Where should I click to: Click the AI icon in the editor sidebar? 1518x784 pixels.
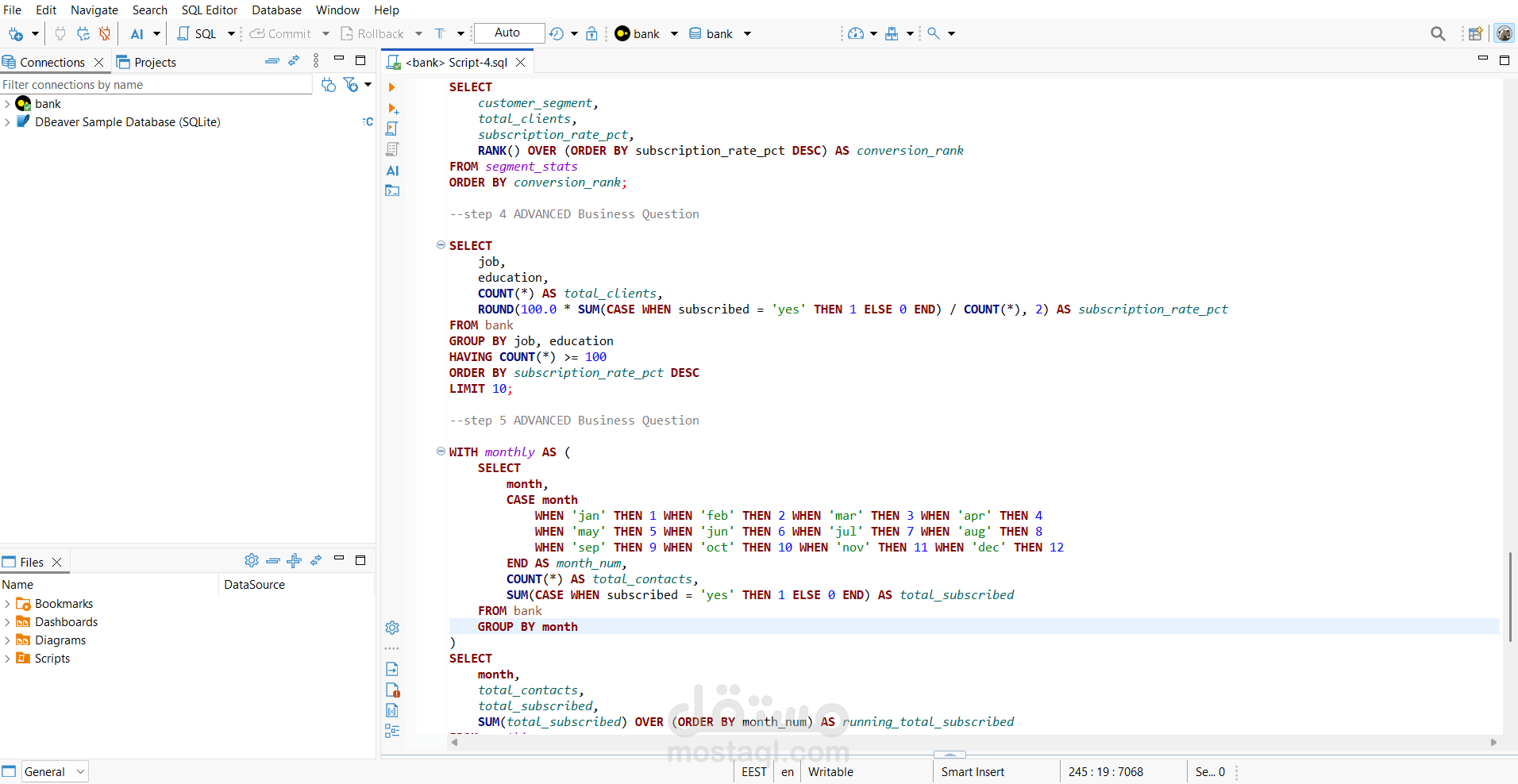coord(392,171)
